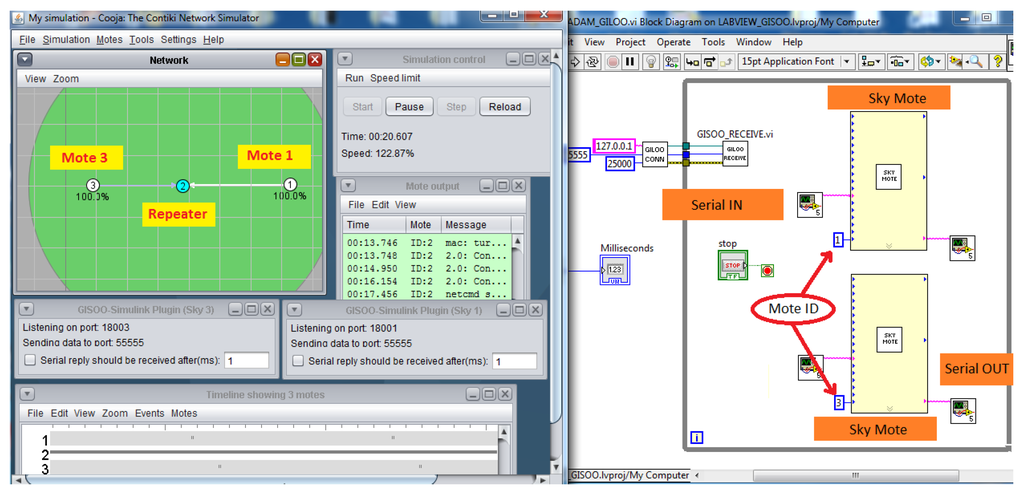Viewport: 1024px width, 499px height.
Task: Click the LabVIEW Run Continuously icon
Action: tap(591, 62)
